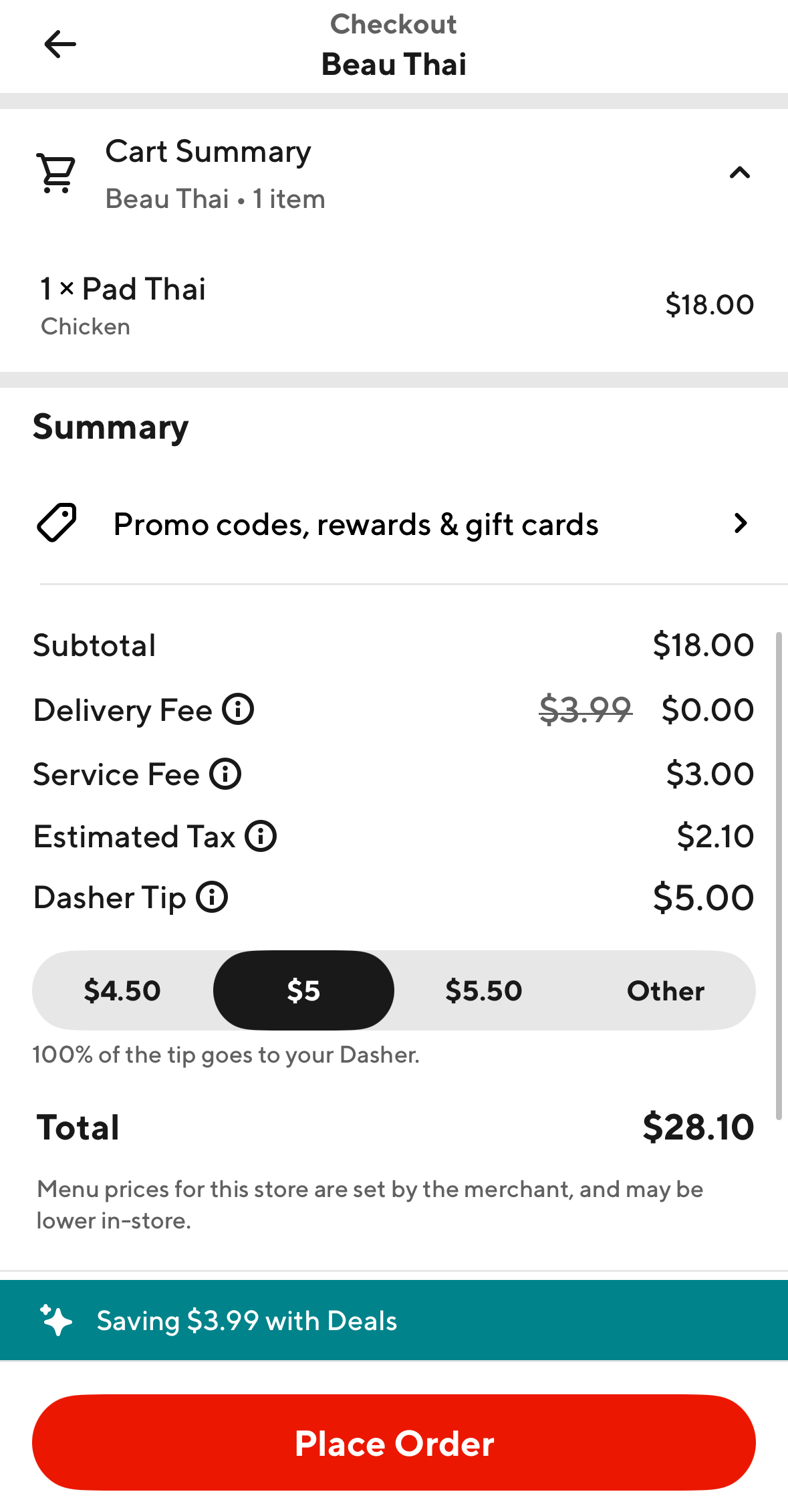Open Estimated Tax info icon
The image size is (788, 1512).
(x=261, y=837)
